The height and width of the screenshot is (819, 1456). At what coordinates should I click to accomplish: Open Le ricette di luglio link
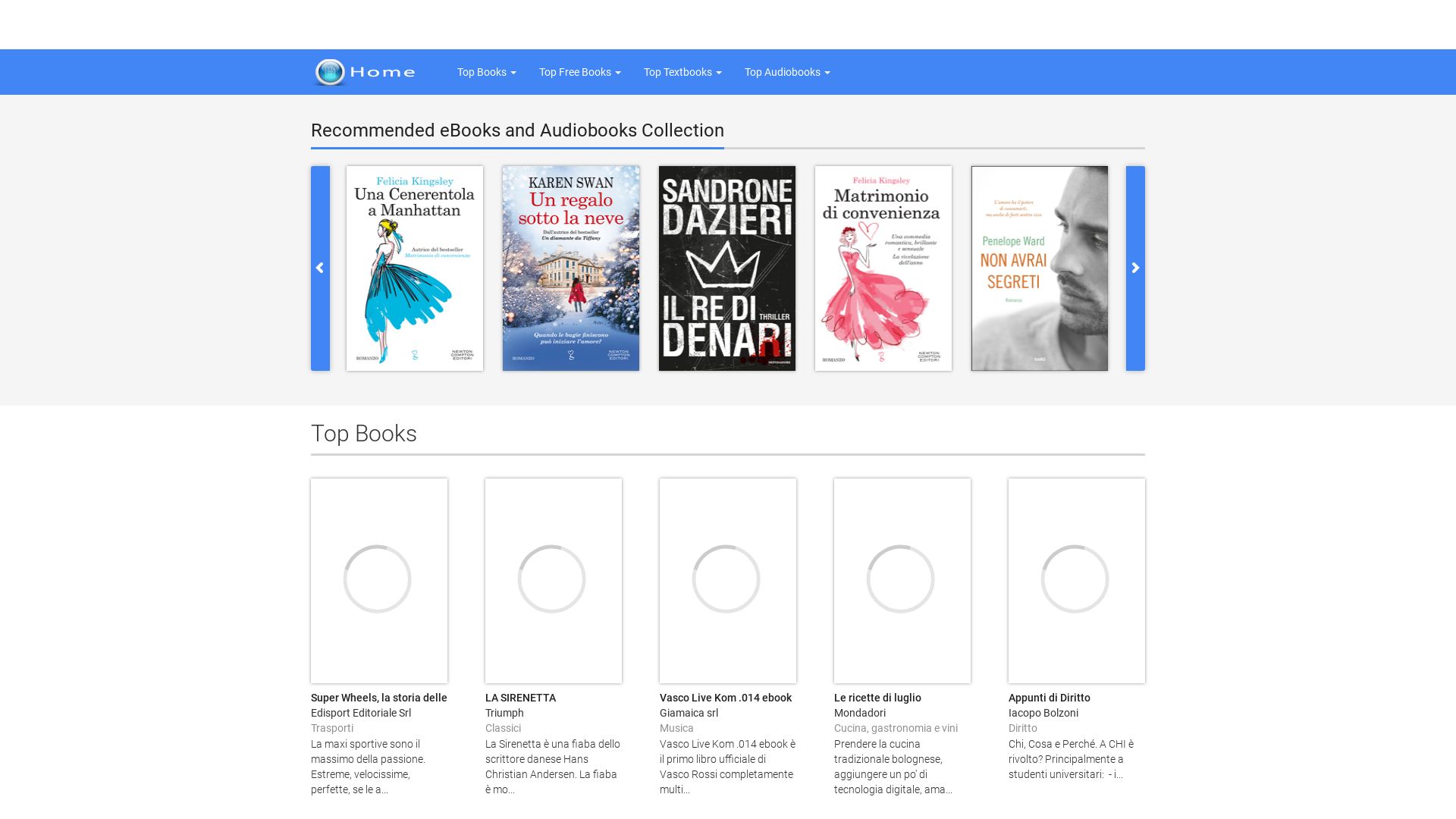(x=877, y=698)
